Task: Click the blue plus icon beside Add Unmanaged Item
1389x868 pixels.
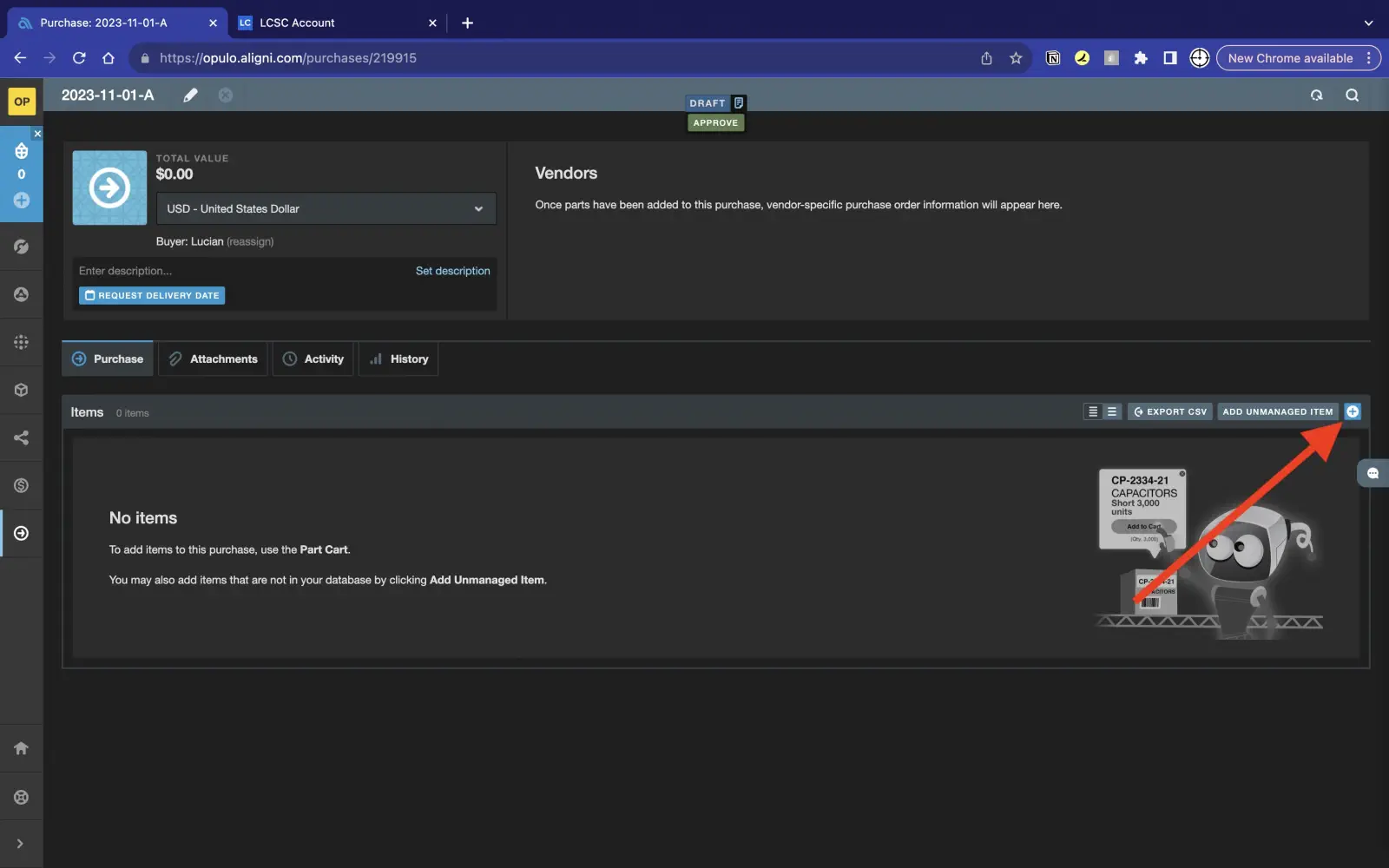Action: point(1353,411)
